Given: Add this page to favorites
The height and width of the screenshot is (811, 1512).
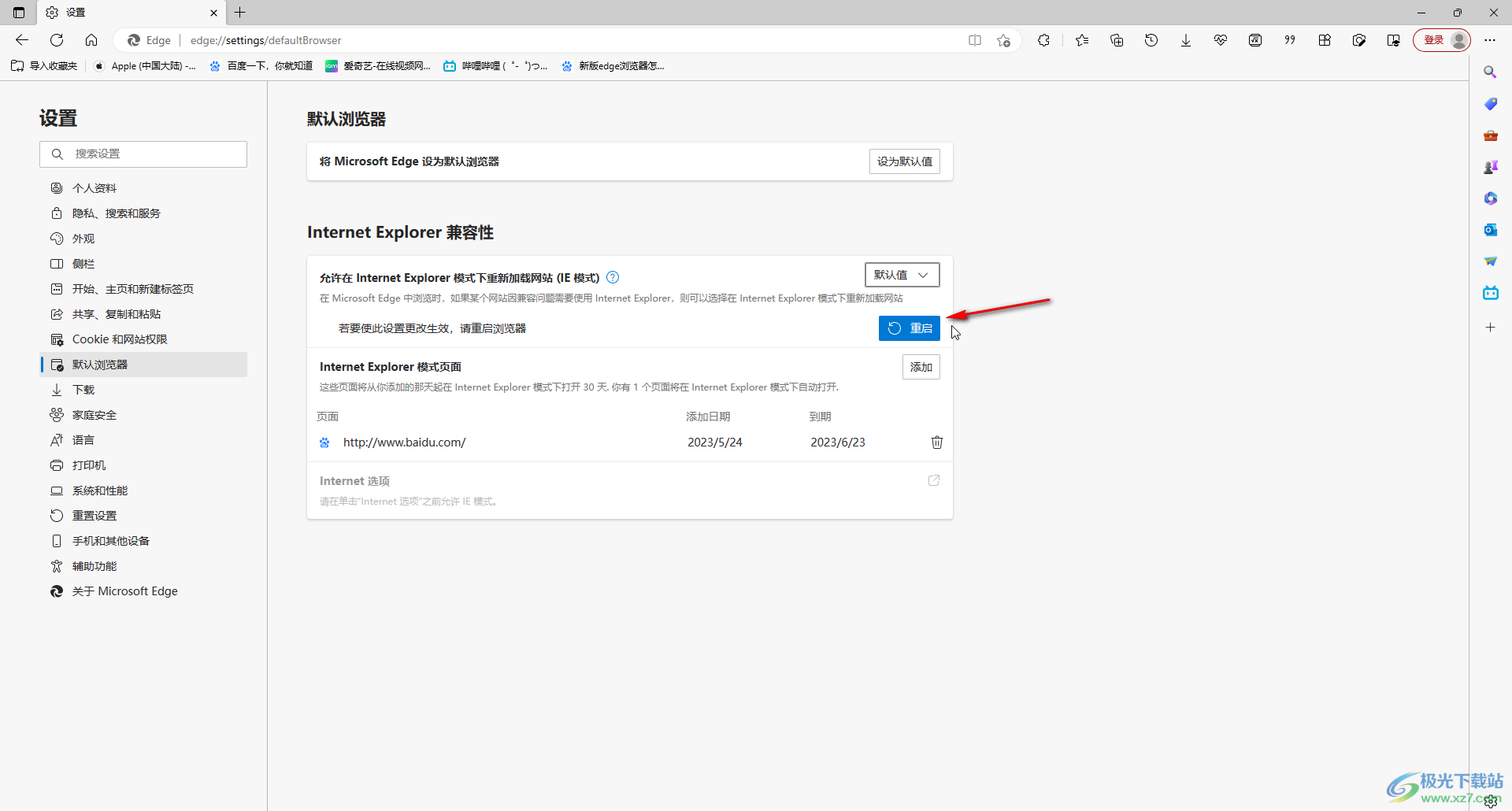Looking at the screenshot, I should (x=1003, y=40).
